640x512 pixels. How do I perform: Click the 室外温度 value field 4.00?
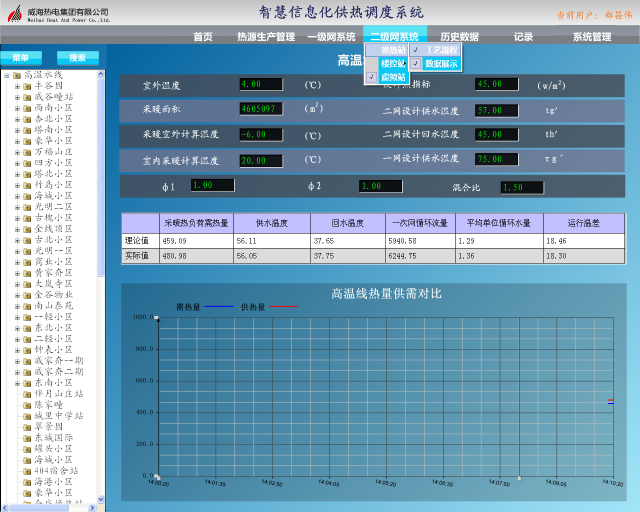pyautogui.click(x=261, y=84)
